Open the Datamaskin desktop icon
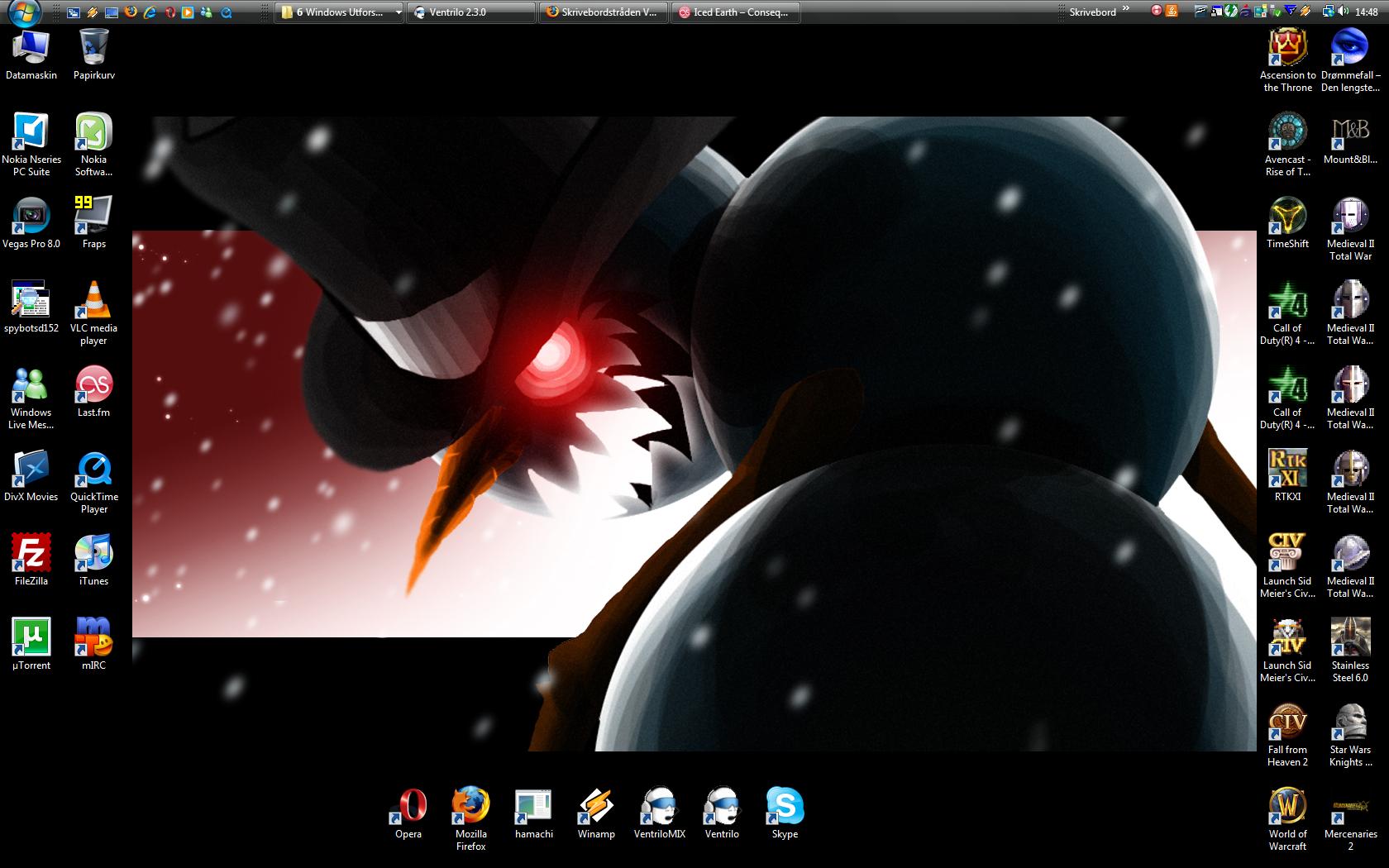The width and height of the screenshot is (1389, 868). [31, 55]
